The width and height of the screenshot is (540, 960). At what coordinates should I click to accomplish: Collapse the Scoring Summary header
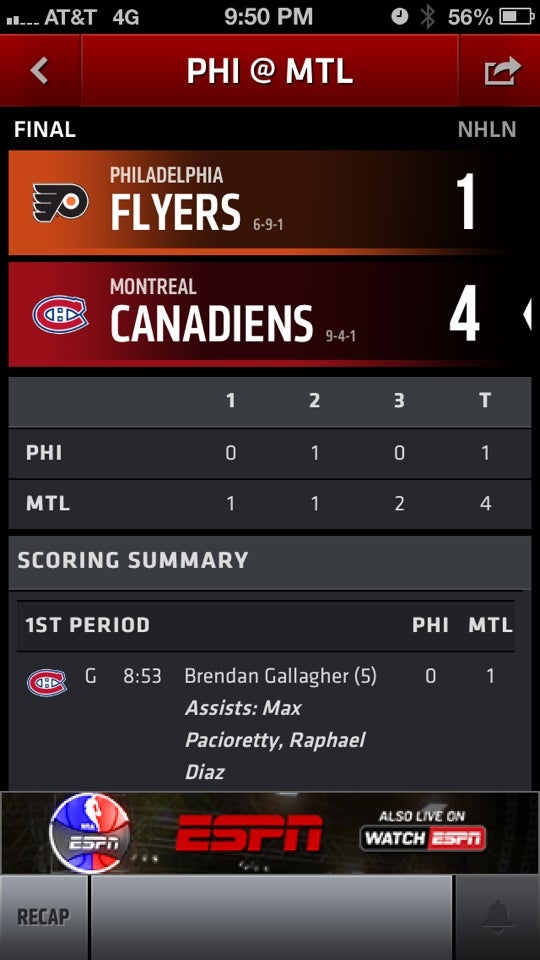[269, 560]
